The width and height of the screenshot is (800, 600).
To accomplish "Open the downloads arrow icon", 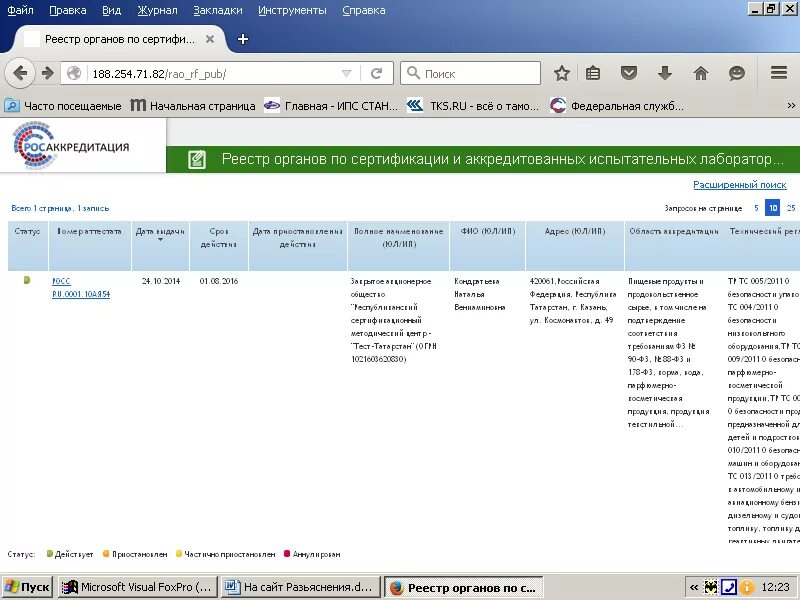I will coord(664,73).
